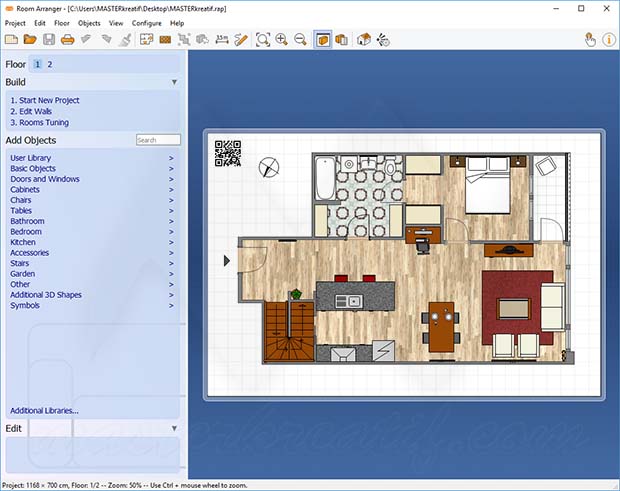Expand the Tables category

pyautogui.click(x=92, y=211)
